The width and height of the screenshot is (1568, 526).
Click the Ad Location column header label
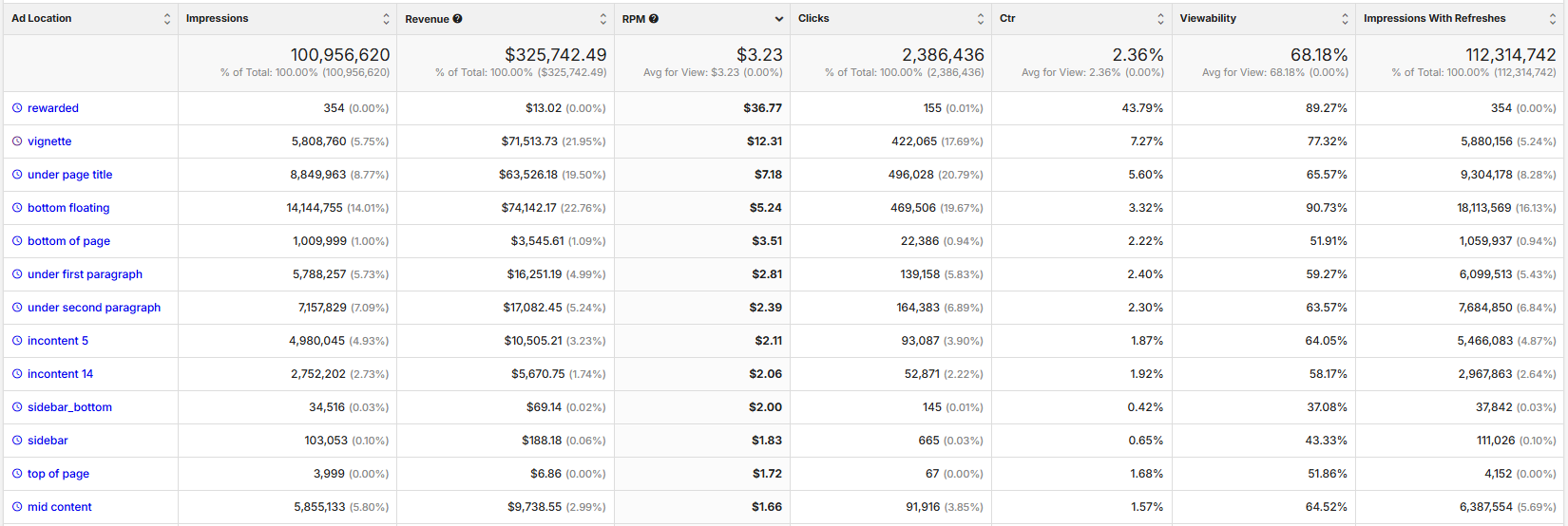[x=42, y=18]
